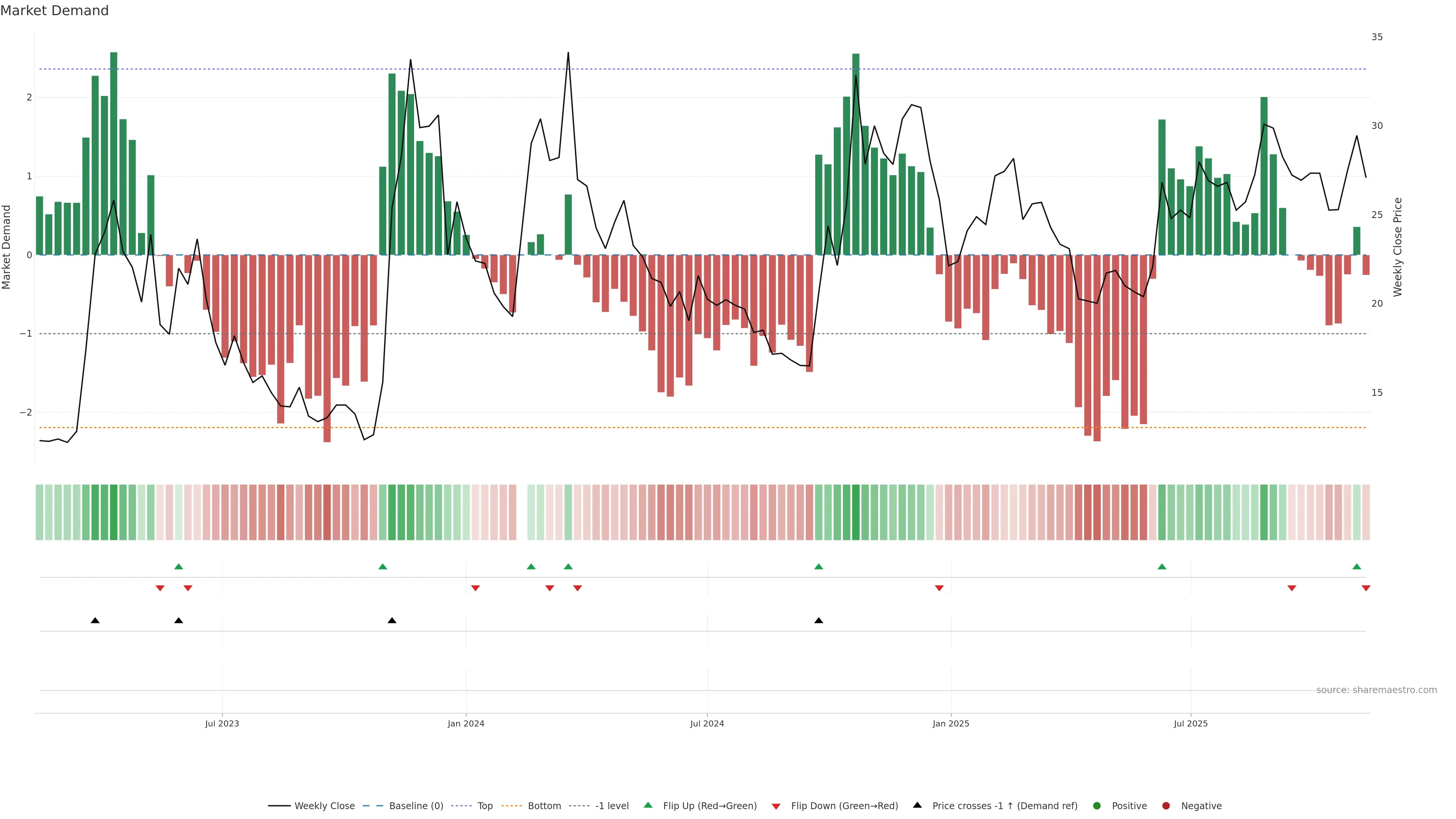Click the Flip Up green triangle legend icon

click(648, 805)
